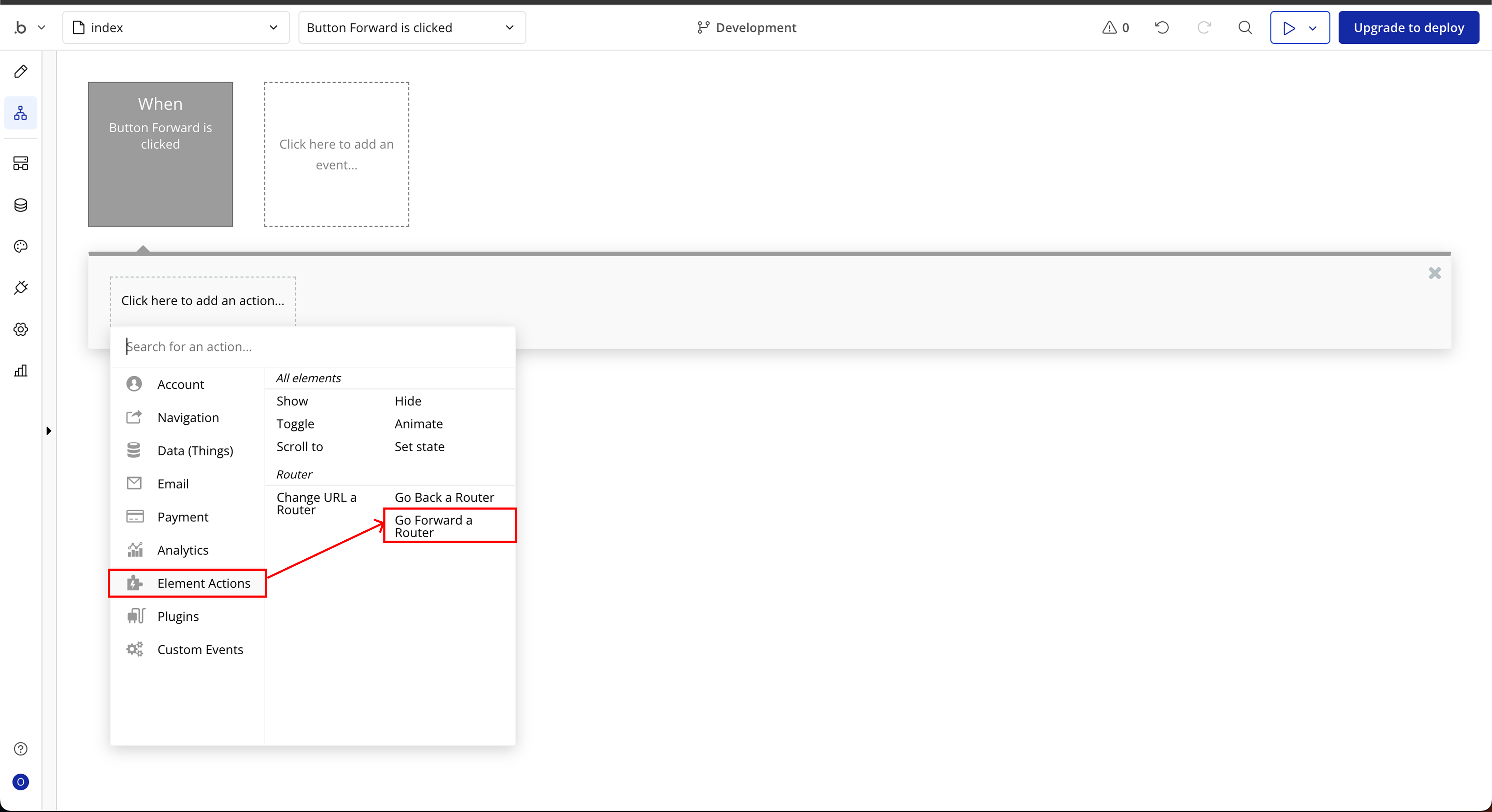Click the Search for an action field
This screenshot has width=1492, height=812.
313,346
